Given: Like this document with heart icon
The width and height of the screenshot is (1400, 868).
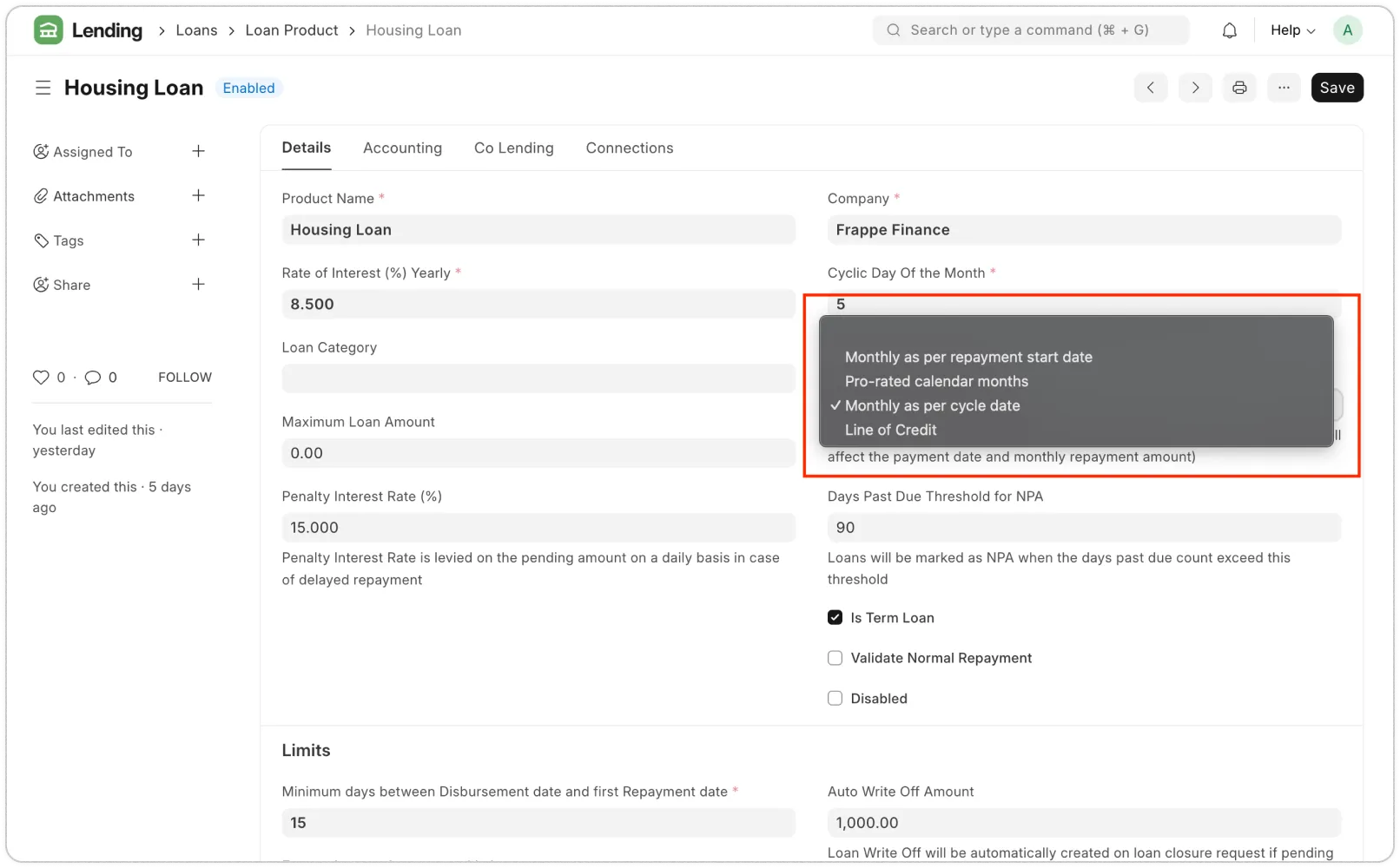Looking at the screenshot, I should click(x=41, y=377).
